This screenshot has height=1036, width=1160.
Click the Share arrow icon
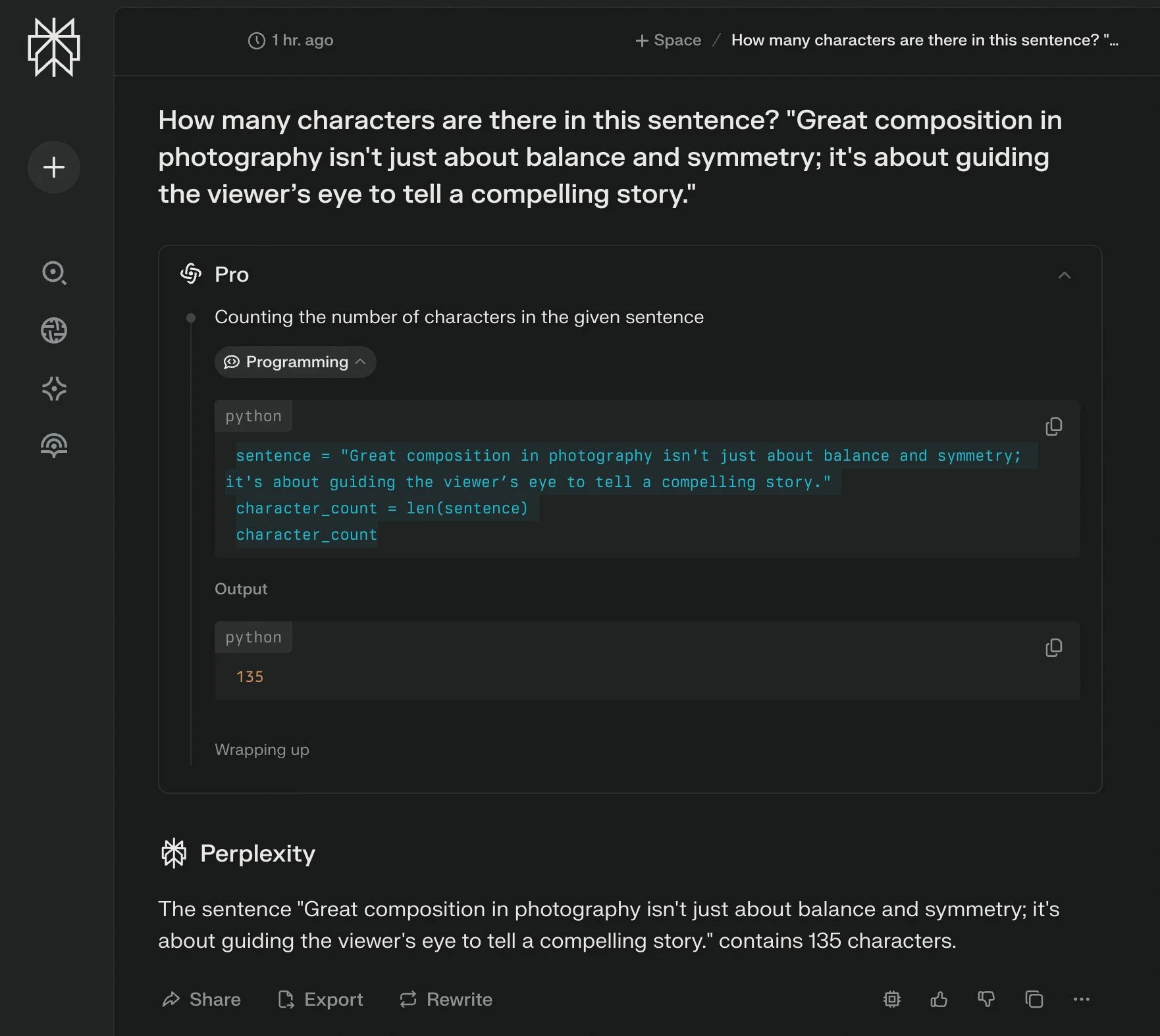point(171,999)
